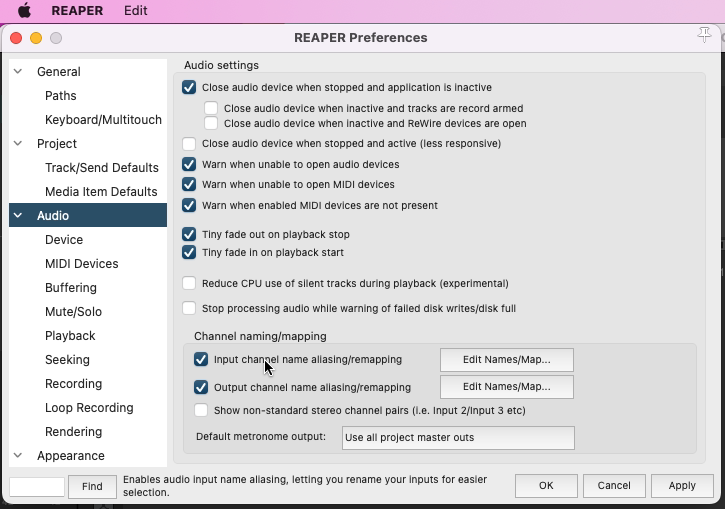Image resolution: width=725 pixels, height=509 pixels.
Task: Enable stop processing audio on disk write failure
Action: (189, 308)
